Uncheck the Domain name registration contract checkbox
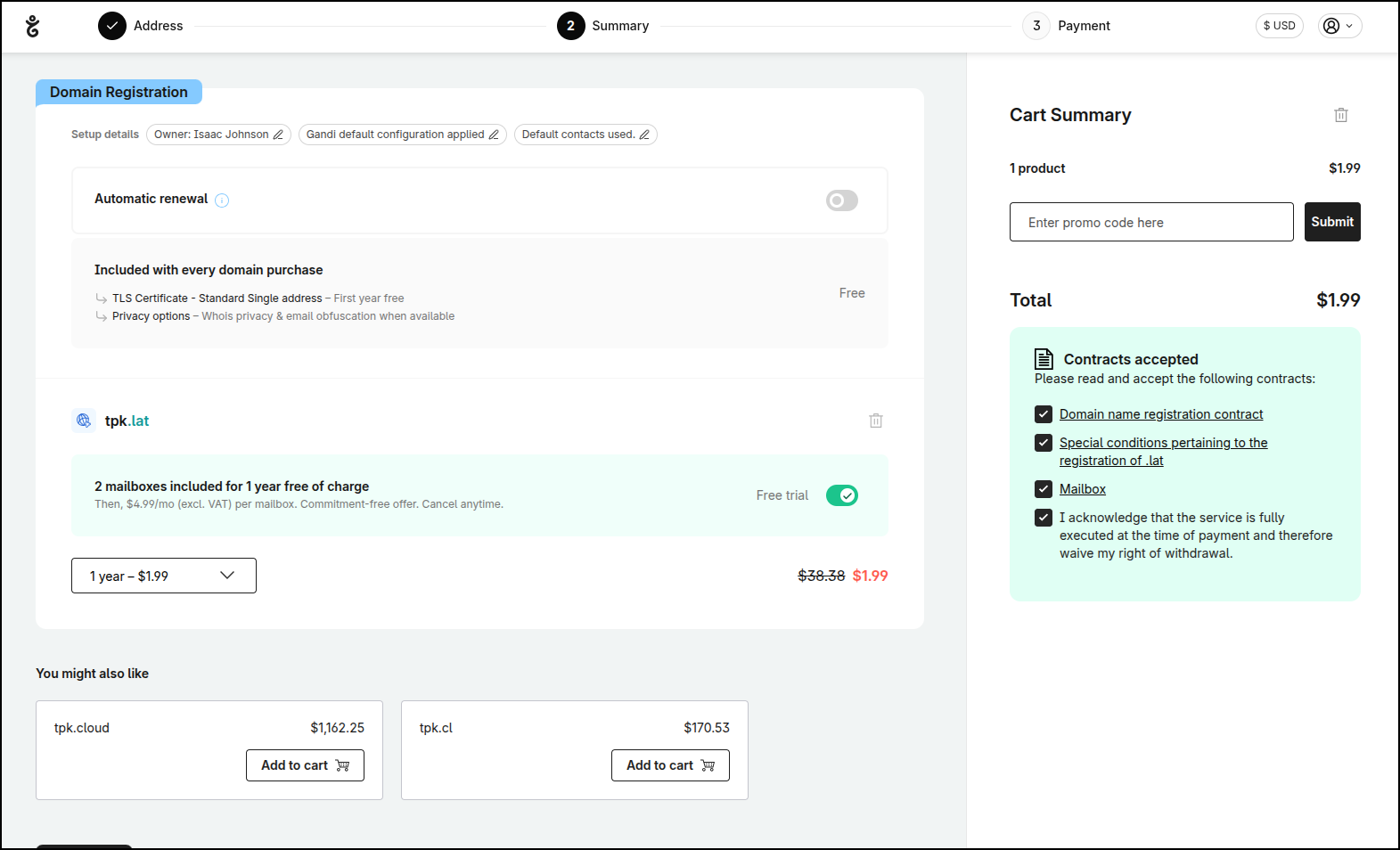The image size is (1400, 850). pyautogui.click(x=1043, y=414)
